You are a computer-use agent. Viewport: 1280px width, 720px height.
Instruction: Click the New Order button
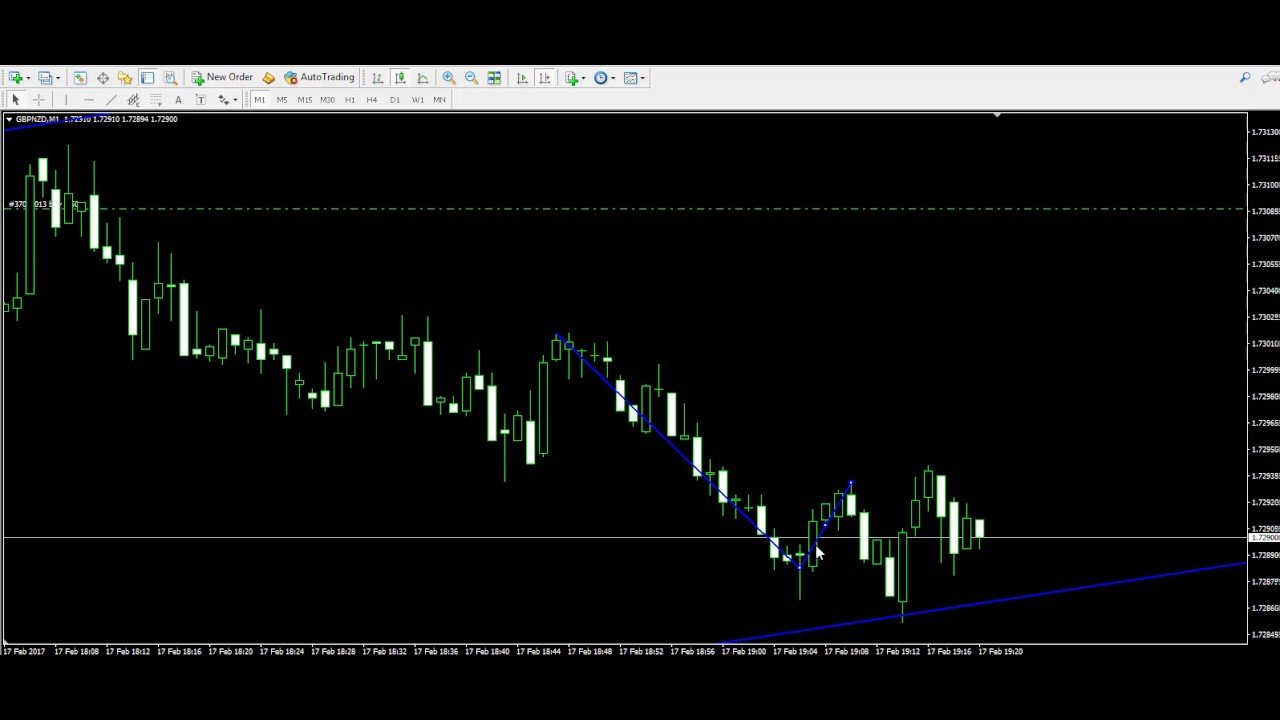coord(222,78)
